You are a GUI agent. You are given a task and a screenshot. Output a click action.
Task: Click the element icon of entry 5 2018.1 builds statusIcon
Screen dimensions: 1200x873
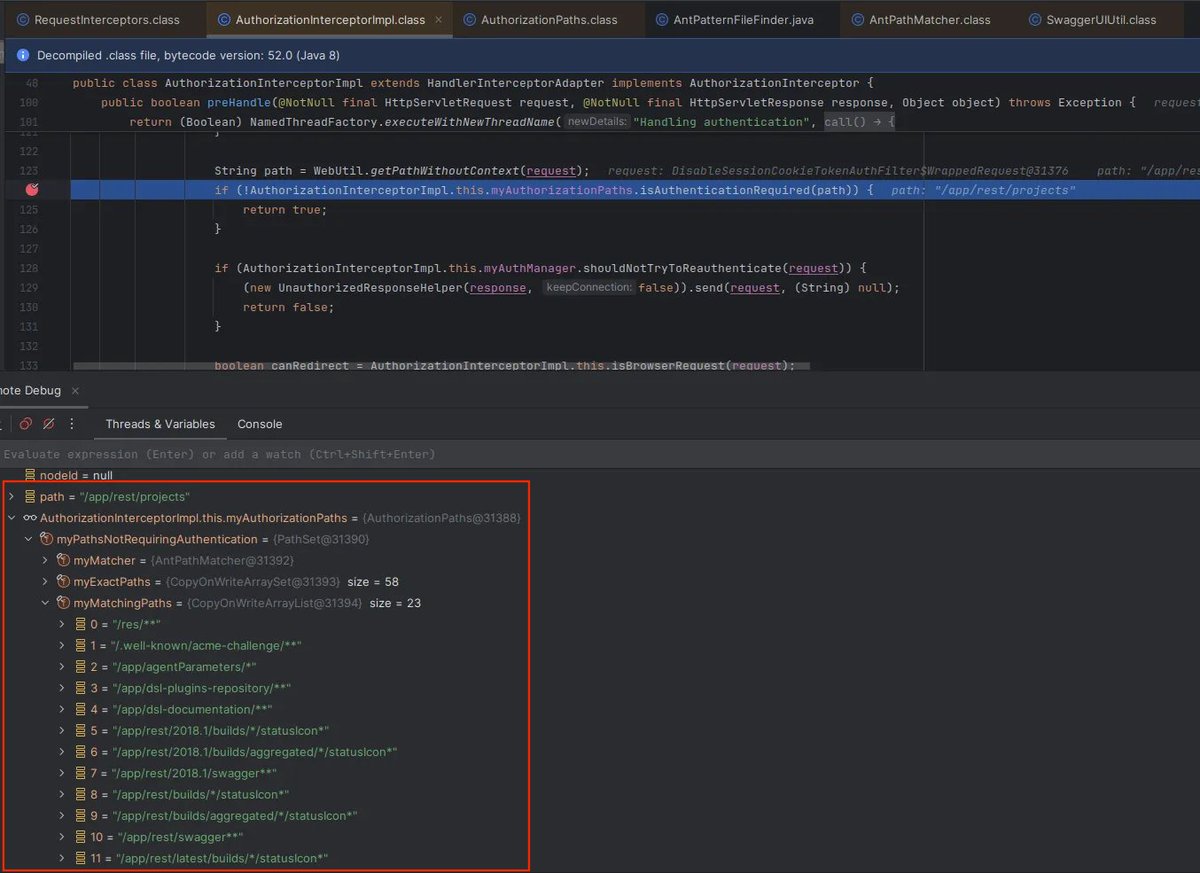pos(81,730)
